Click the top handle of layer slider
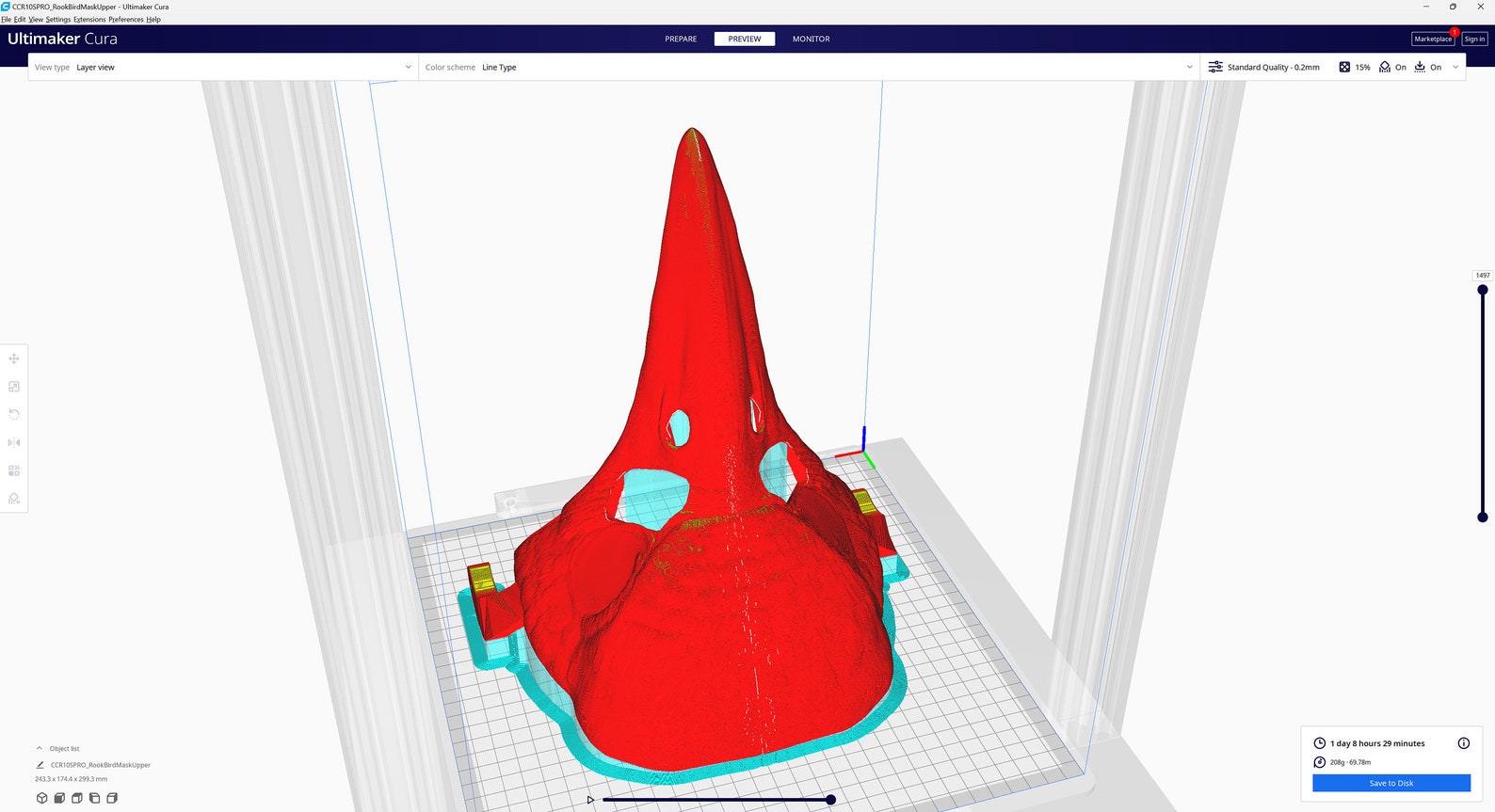Viewport: 1495px width, 812px height. 1483,290
